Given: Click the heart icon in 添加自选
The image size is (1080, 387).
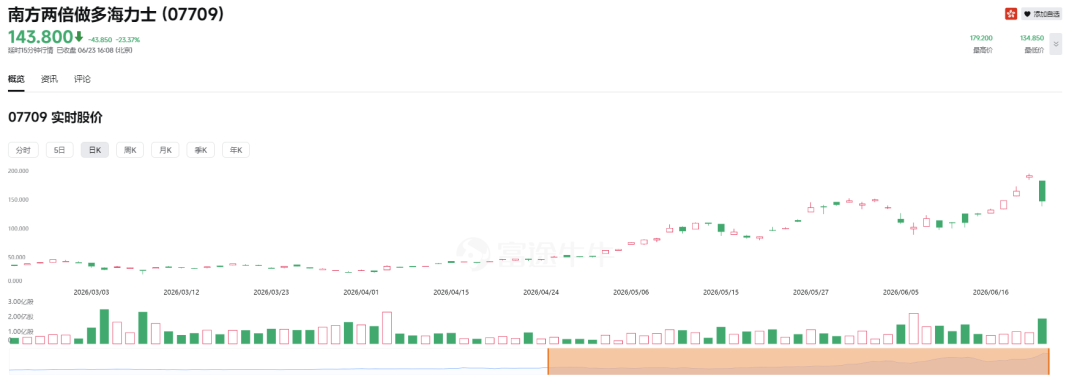Looking at the screenshot, I should pyautogui.click(x=1027, y=14).
